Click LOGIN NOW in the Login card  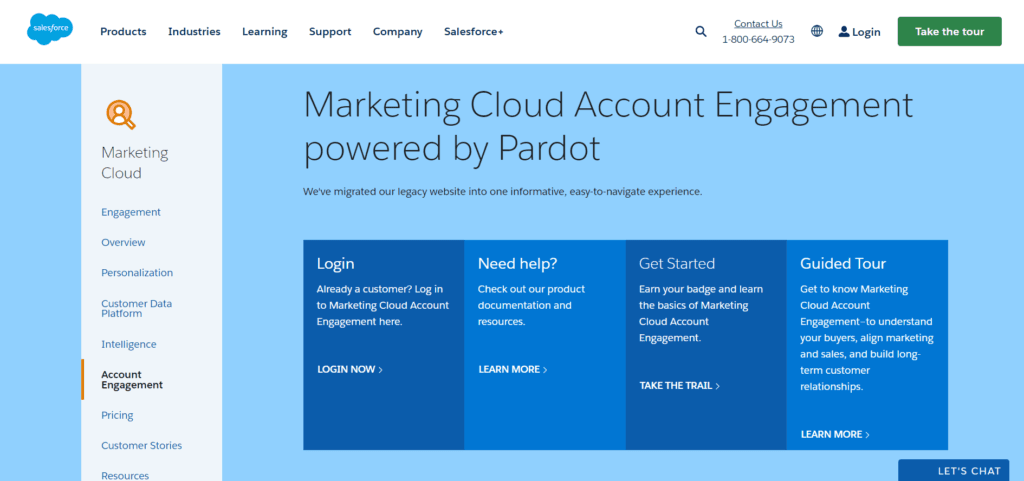click(350, 369)
